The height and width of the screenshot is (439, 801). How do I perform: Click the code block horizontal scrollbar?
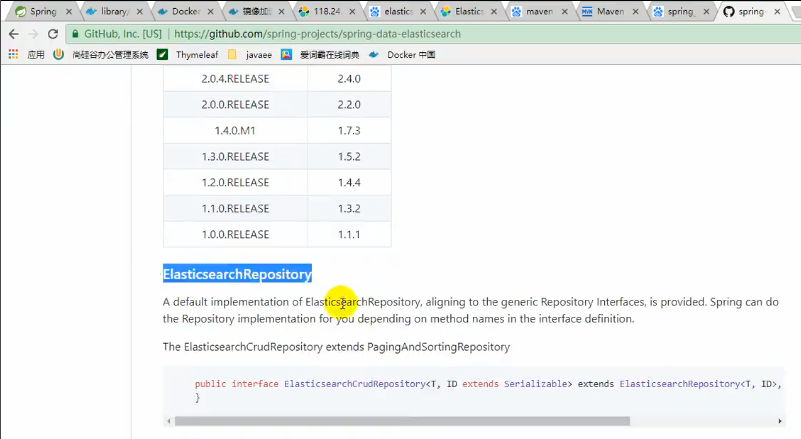point(402,421)
